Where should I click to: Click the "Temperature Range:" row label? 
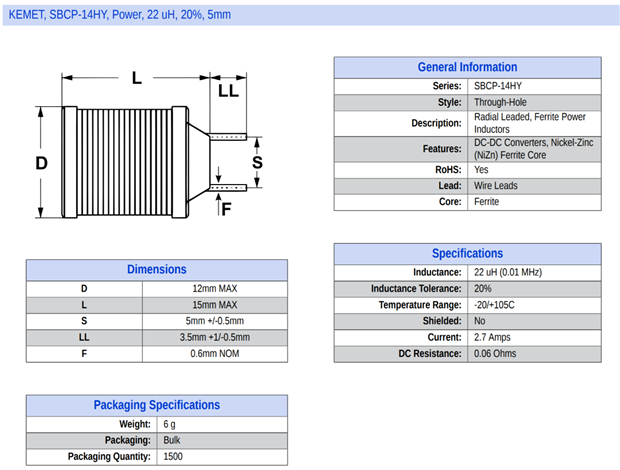tap(420, 305)
